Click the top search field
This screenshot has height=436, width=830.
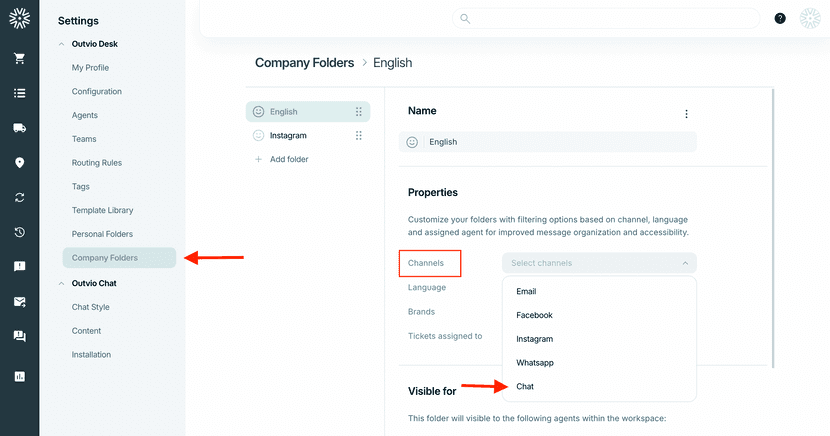point(606,19)
